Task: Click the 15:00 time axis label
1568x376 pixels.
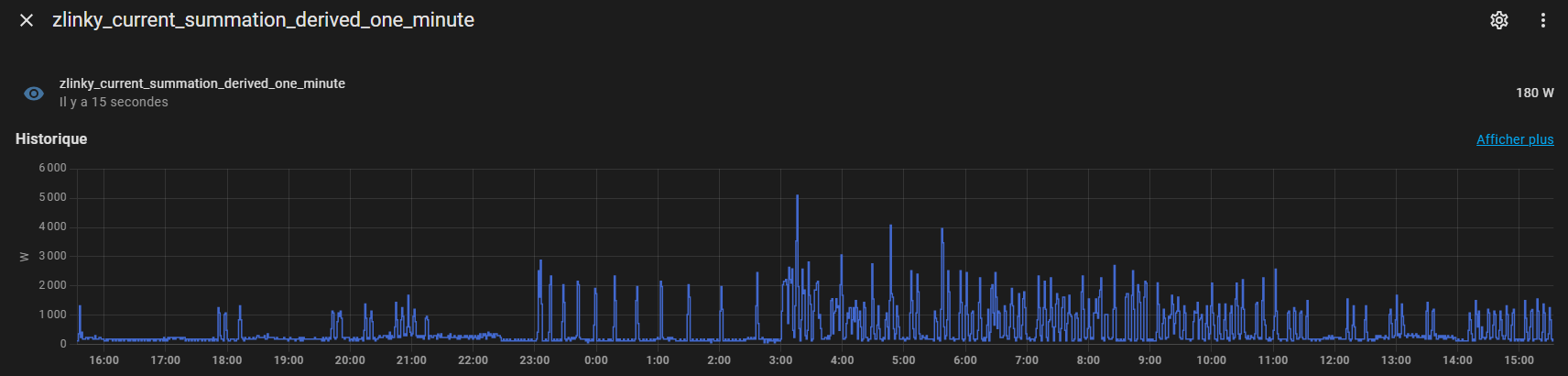Action: click(1519, 360)
